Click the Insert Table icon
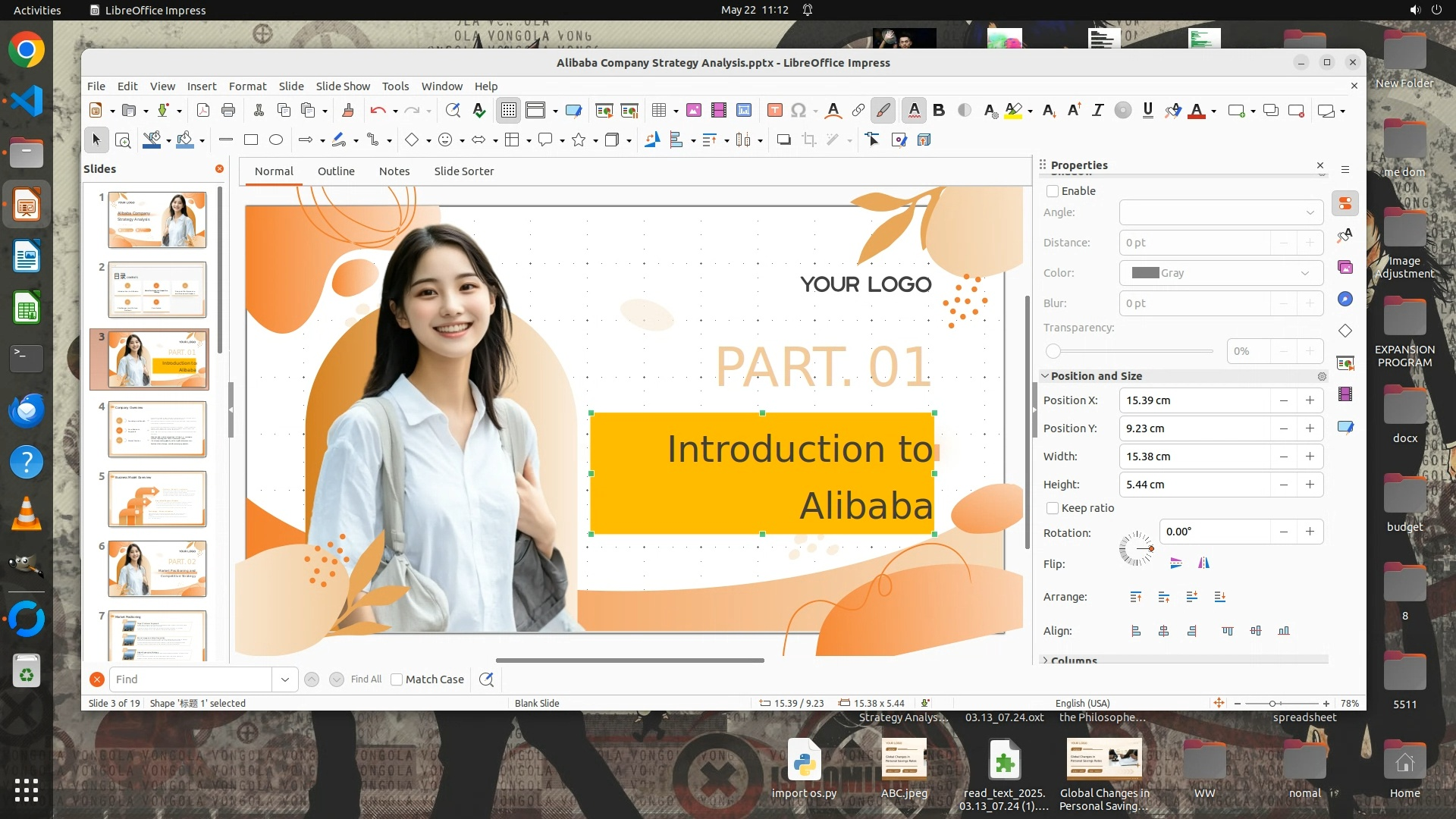 [x=658, y=111]
